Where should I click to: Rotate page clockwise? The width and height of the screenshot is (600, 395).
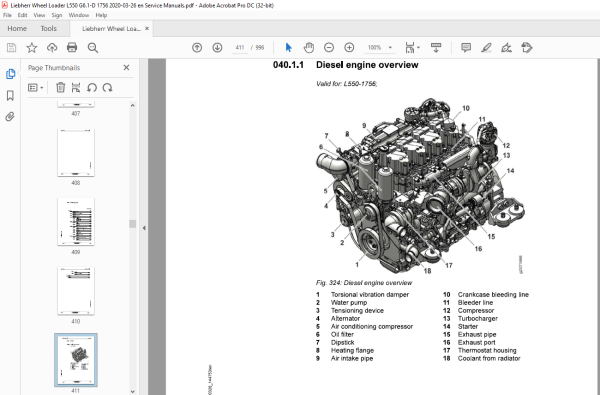(108, 88)
